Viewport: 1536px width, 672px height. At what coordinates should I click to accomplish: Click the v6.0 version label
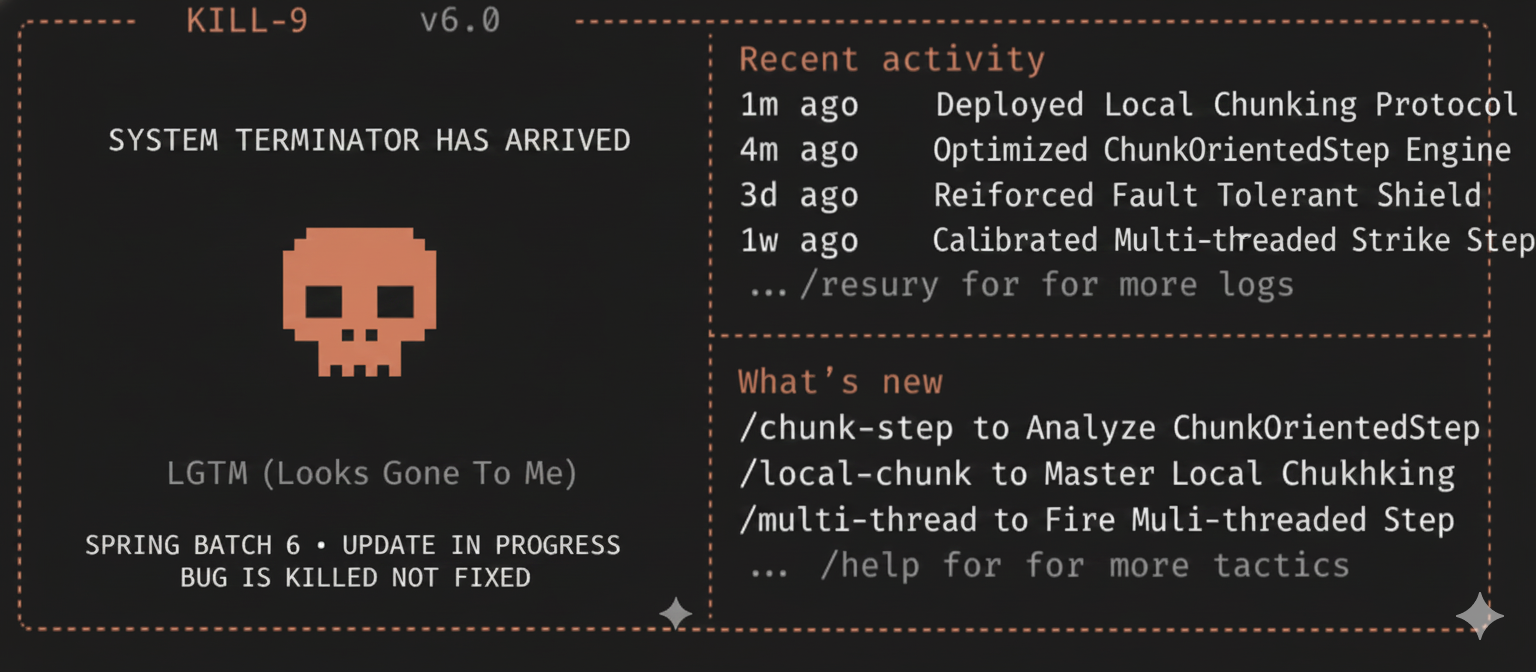[x=460, y=21]
